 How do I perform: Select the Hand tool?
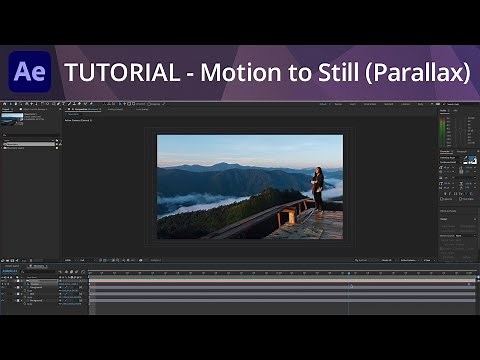16,104
